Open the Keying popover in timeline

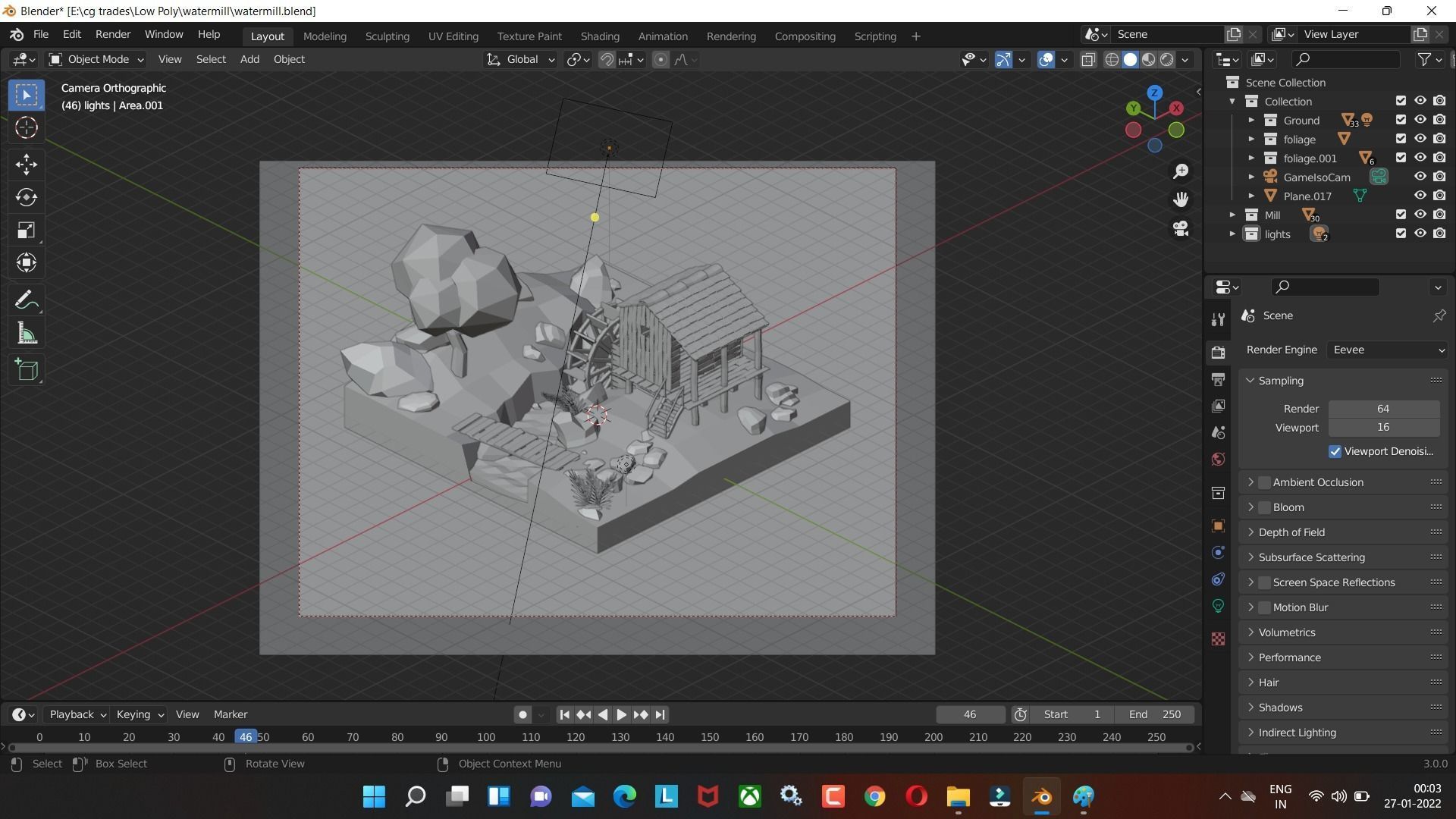[x=140, y=714]
